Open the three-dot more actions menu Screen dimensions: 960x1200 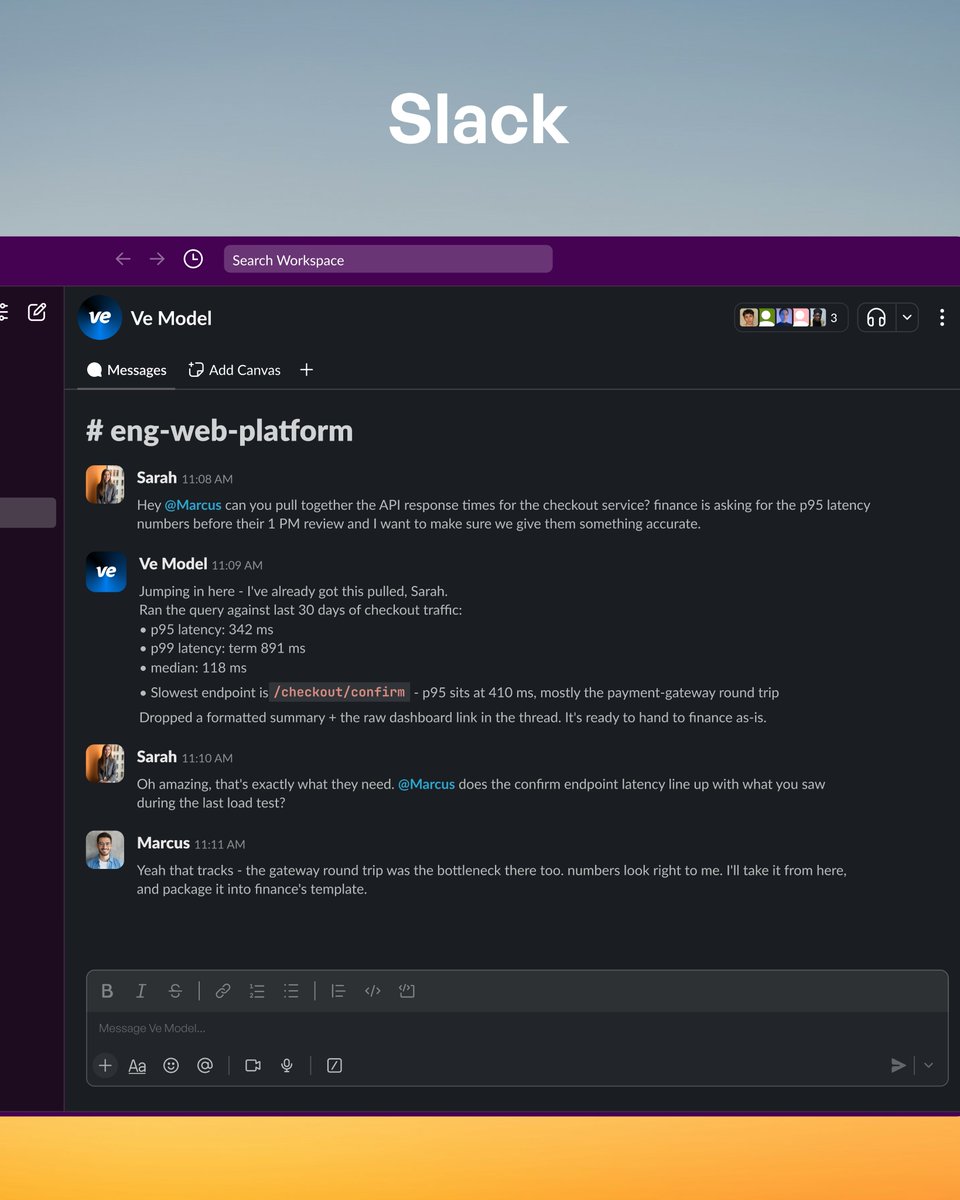(x=942, y=318)
